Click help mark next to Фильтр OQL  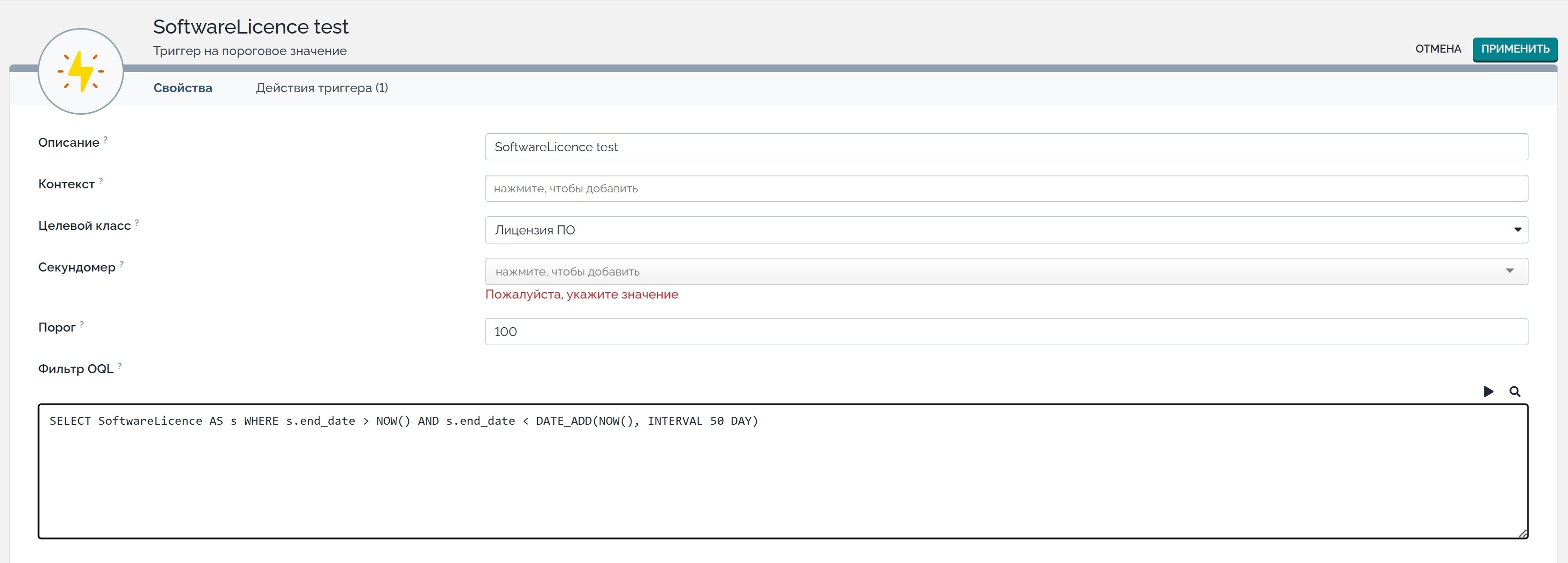(119, 366)
